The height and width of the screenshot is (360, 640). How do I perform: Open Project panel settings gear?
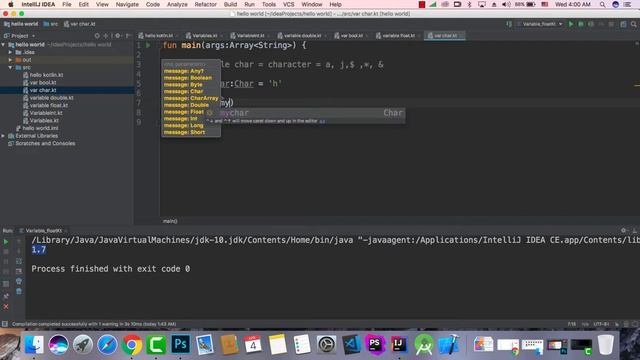point(118,36)
